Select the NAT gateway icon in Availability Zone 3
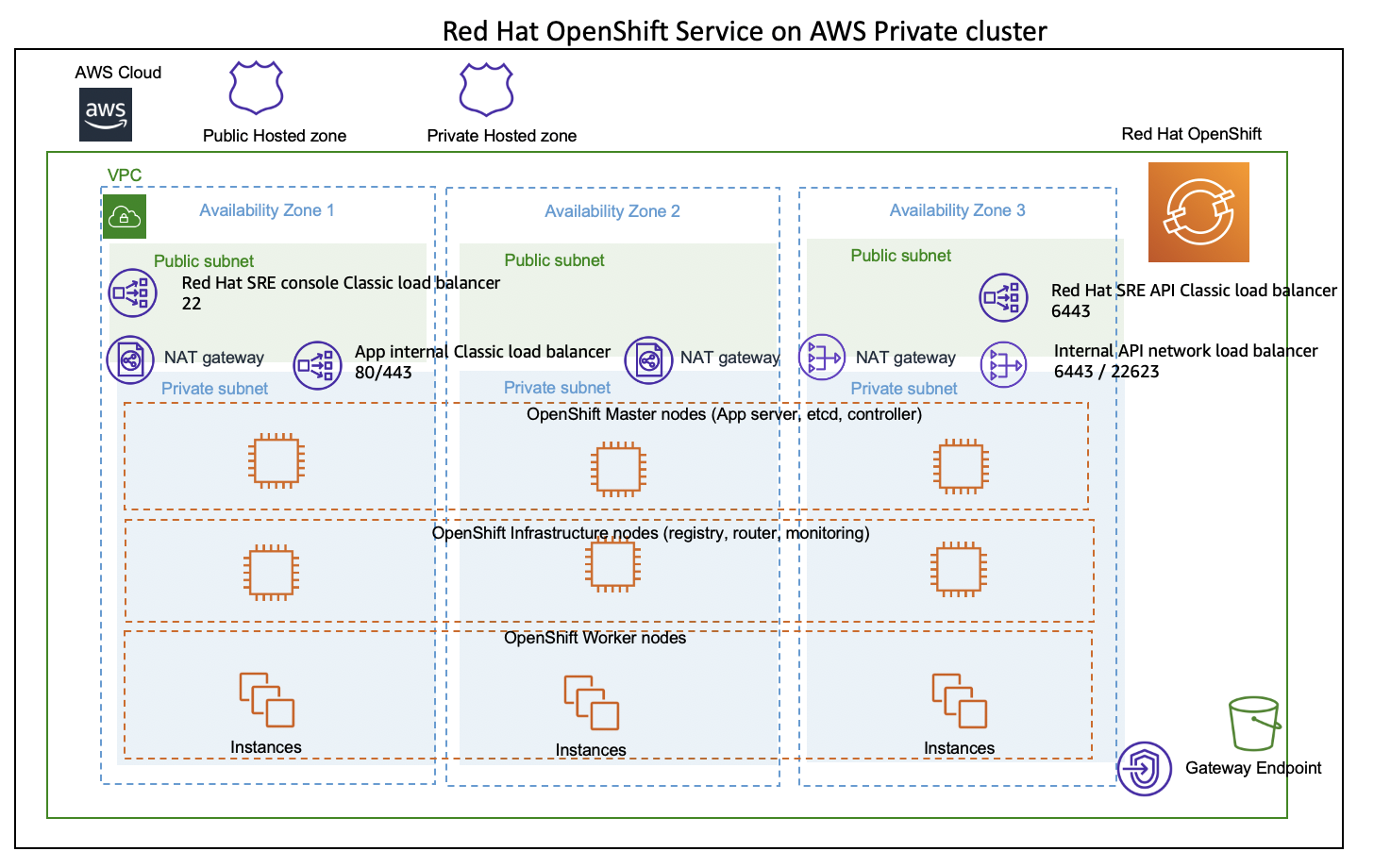 tap(822, 358)
